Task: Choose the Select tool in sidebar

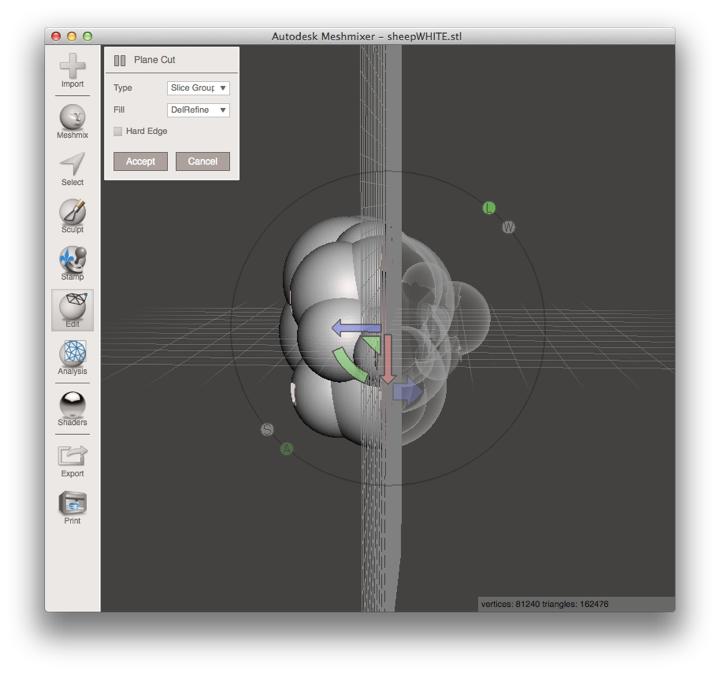Action: [72, 165]
